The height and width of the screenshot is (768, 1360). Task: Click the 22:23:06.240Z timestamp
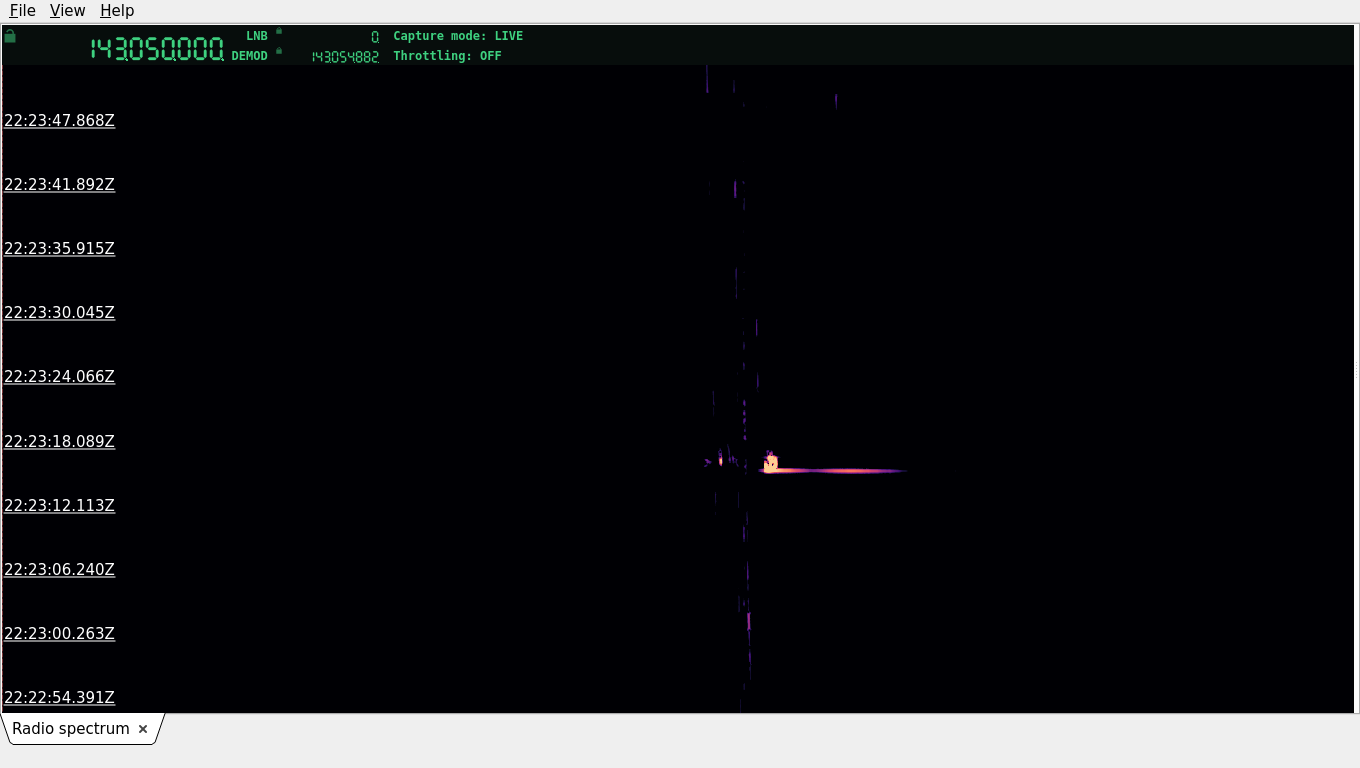(59, 569)
